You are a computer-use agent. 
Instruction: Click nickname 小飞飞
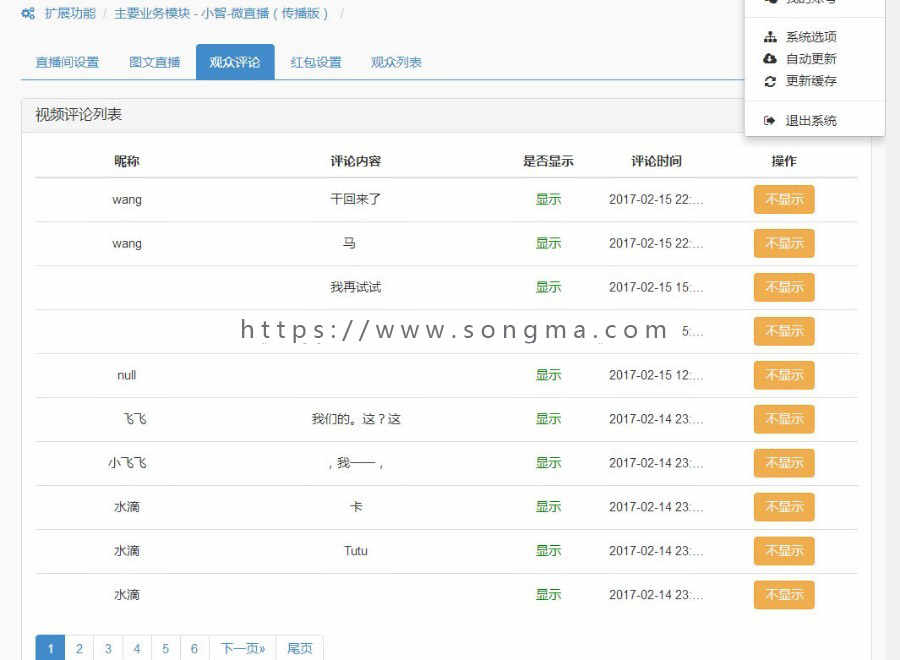point(127,463)
